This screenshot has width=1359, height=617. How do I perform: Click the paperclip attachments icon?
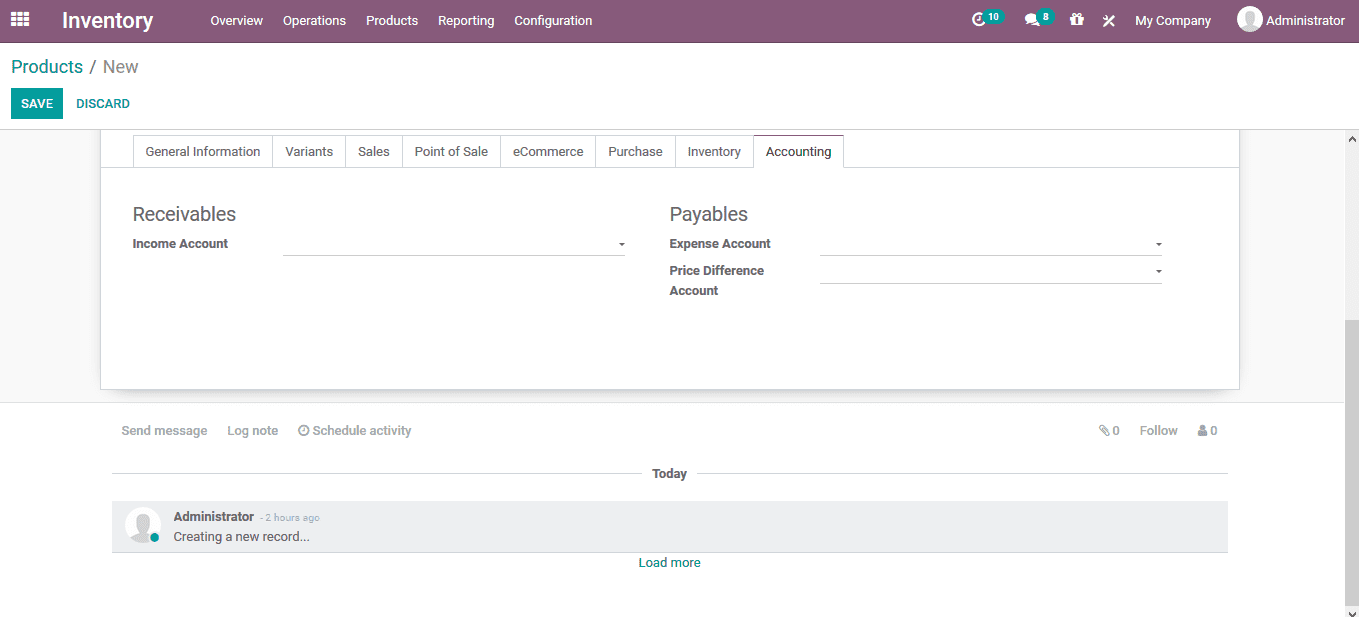(x=1105, y=430)
